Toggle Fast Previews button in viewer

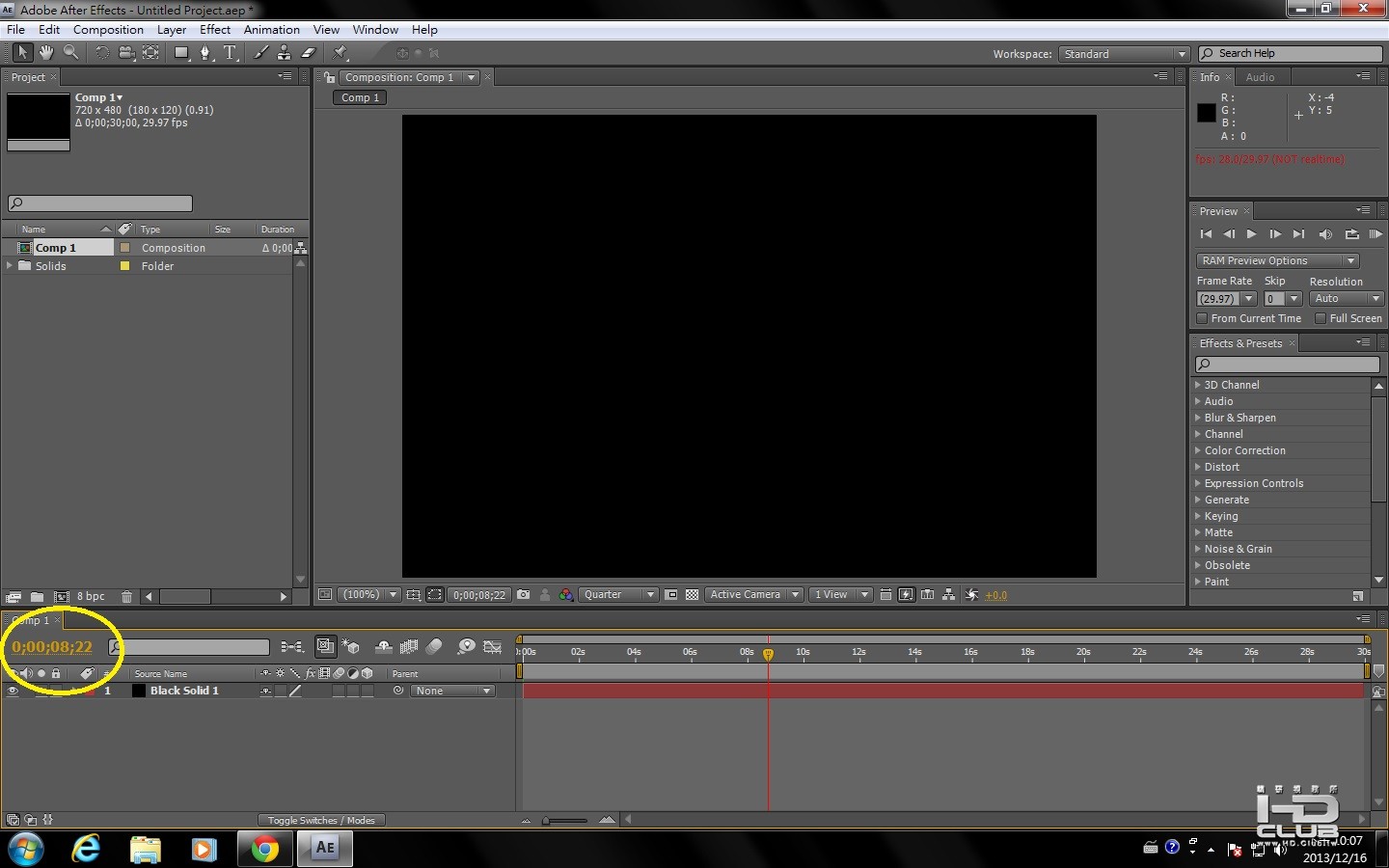pyautogui.click(x=906, y=595)
